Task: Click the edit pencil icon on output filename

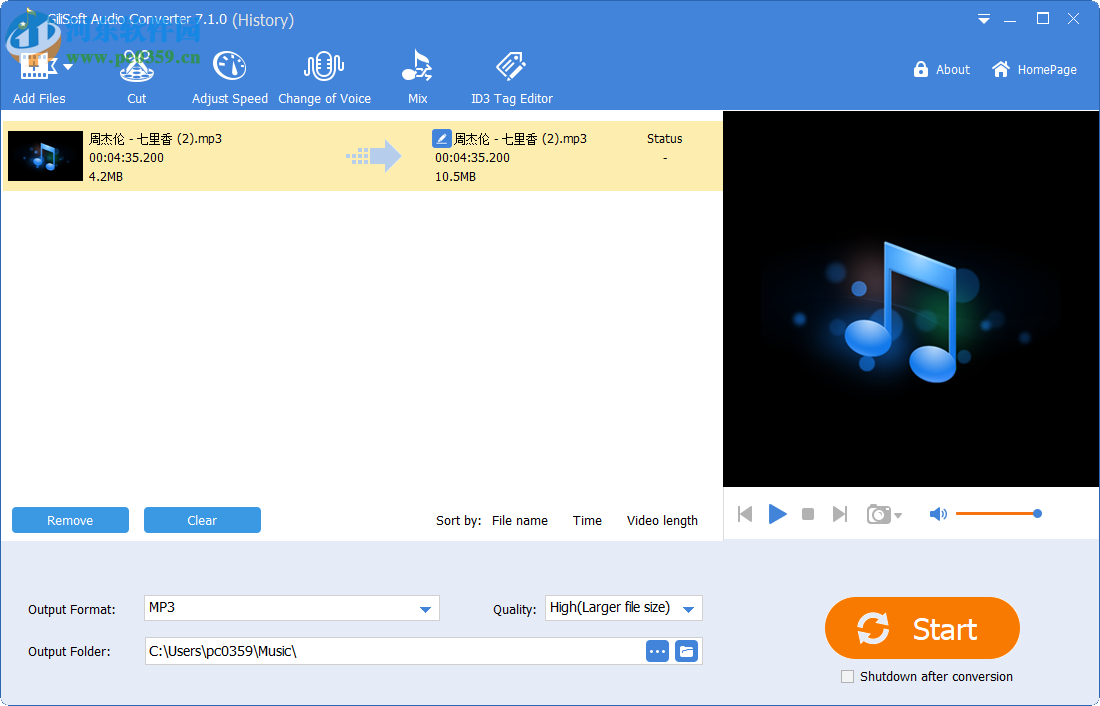Action: click(441, 138)
